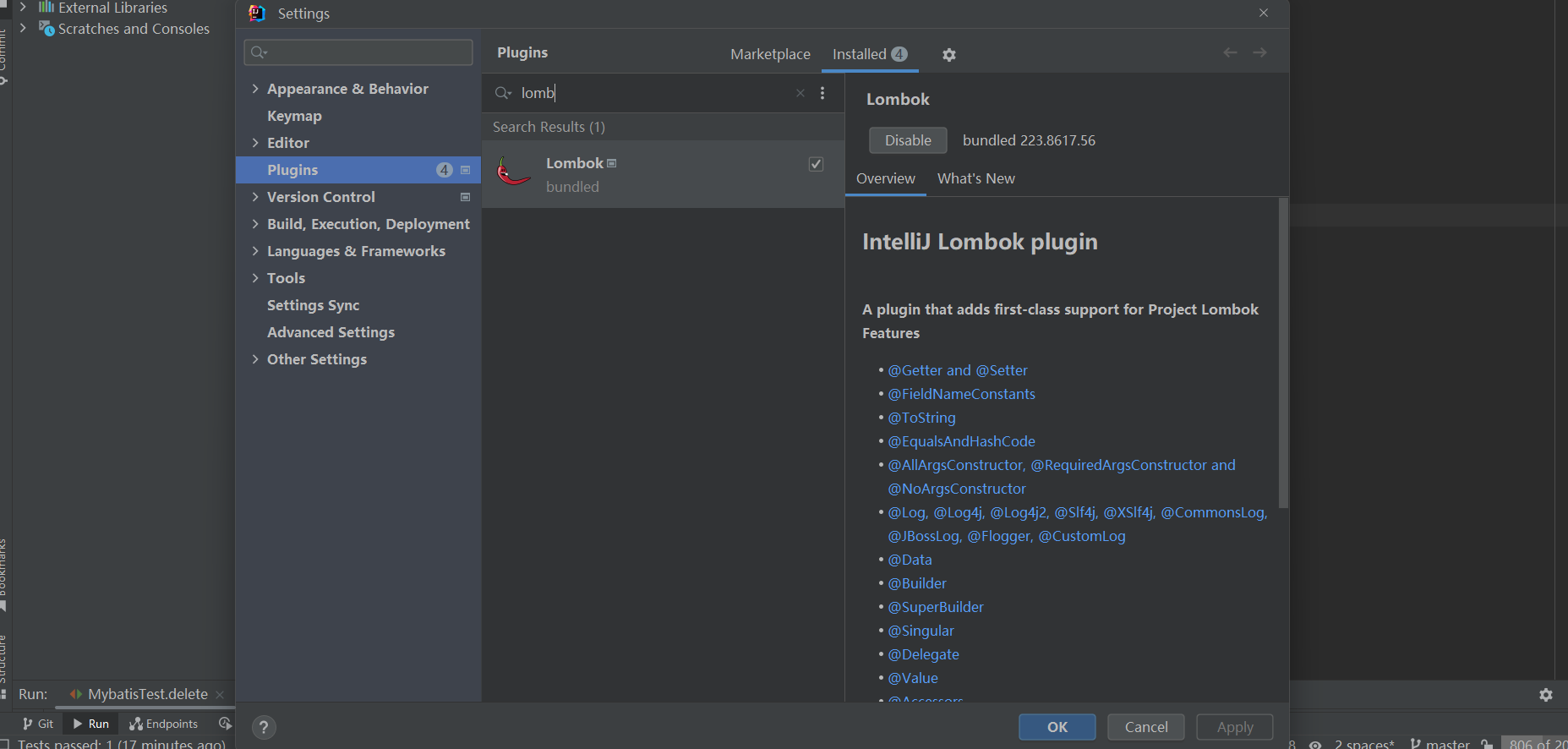The image size is (1568, 749).
Task: Go back using the left arrow in Settings
Action: (1230, 52)
